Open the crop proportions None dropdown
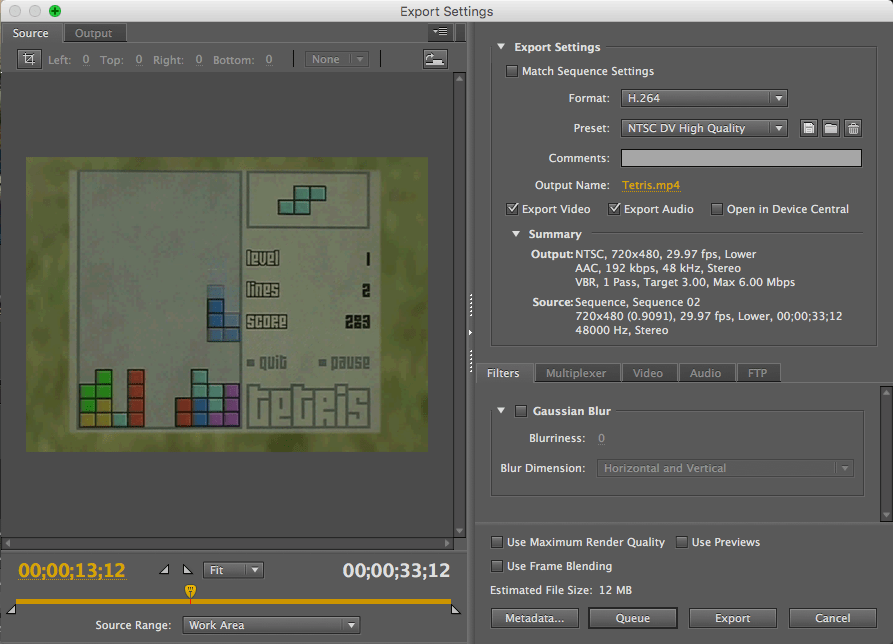893x644 pixels. (337, 59)
